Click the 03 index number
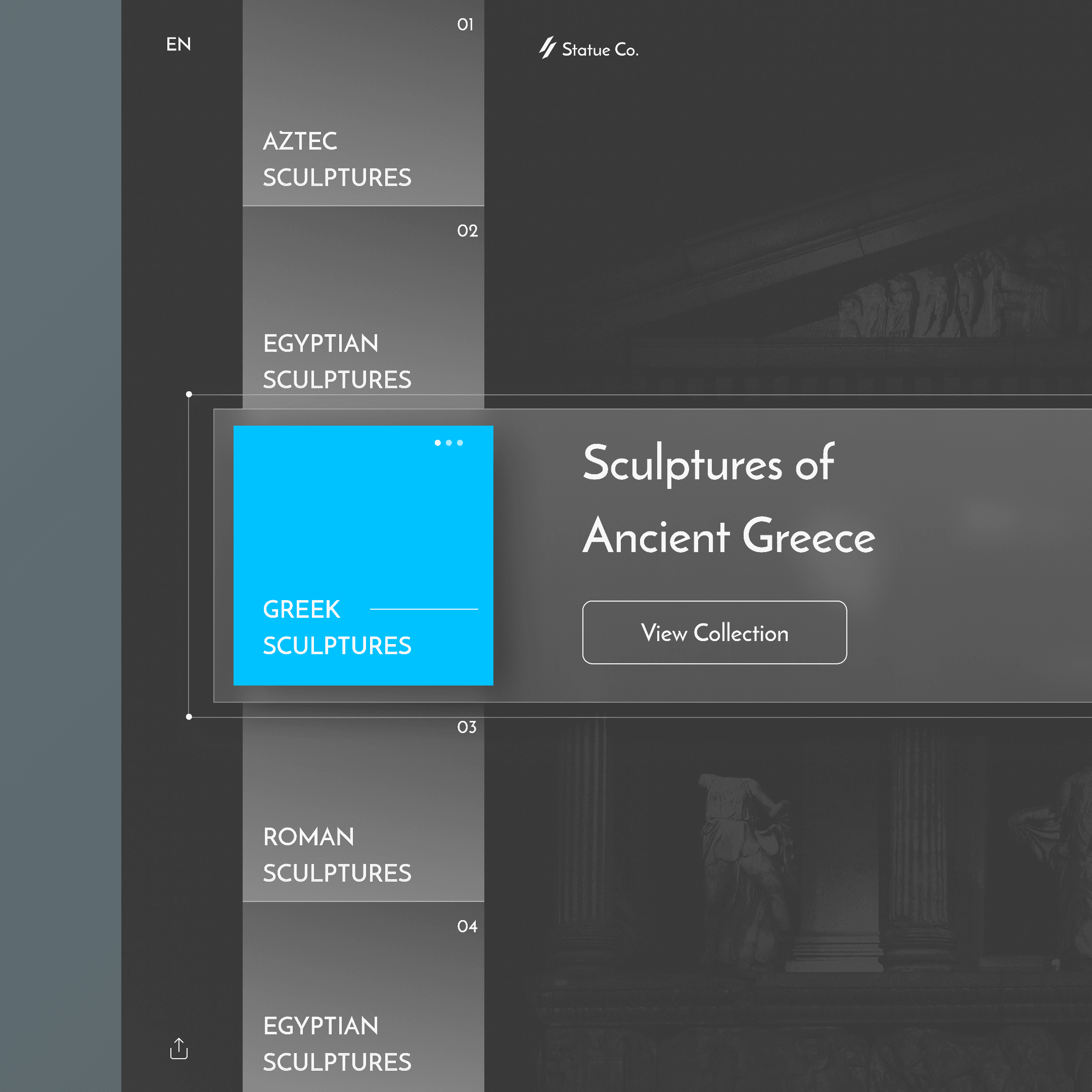The width and height of the screenshot is (1092, 1092). (x=467, y=727)
